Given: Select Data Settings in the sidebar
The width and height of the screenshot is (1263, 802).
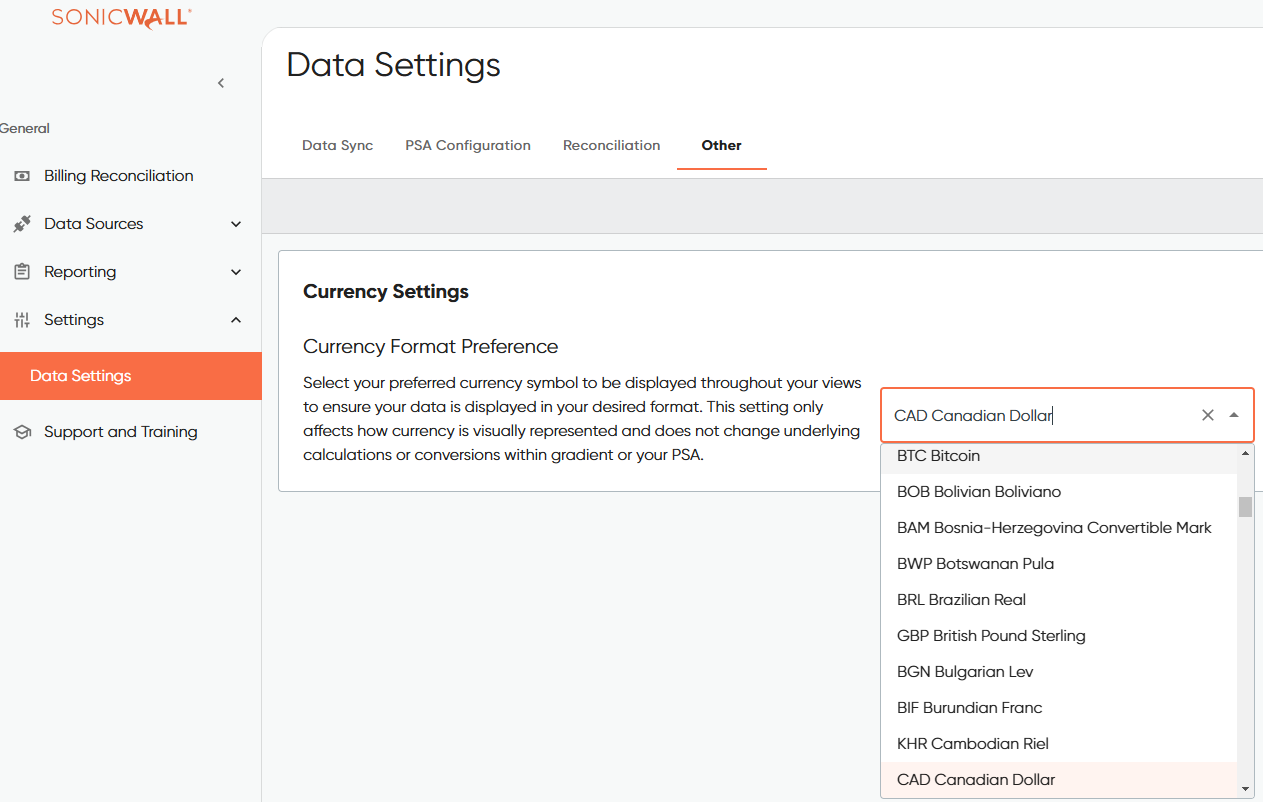Looking at the screenshot, I should point(130,376).
